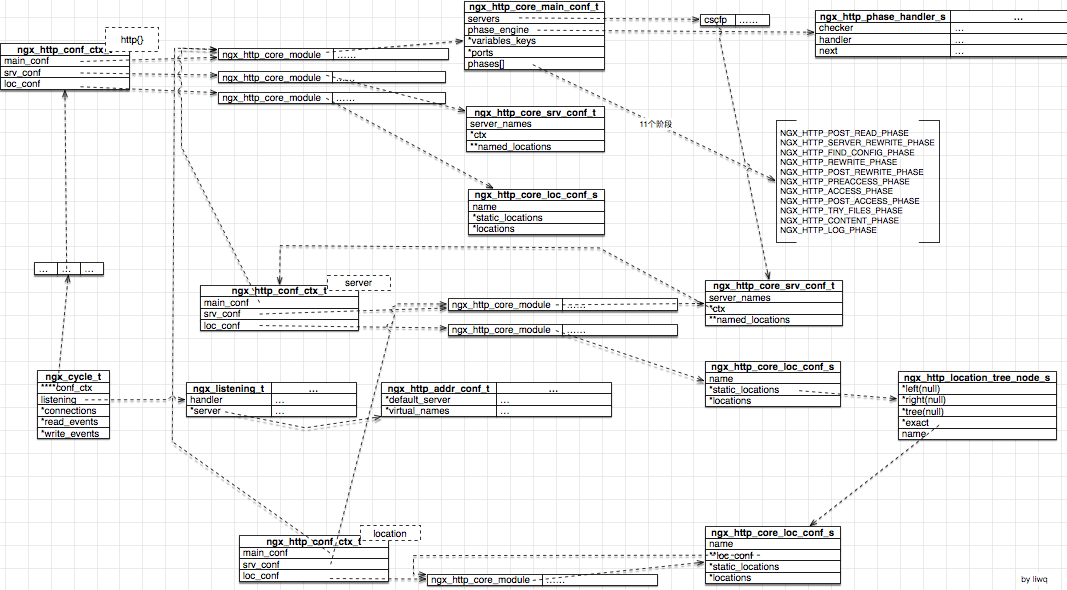Click the ngx_http_location_tree_node_s header

977,378
